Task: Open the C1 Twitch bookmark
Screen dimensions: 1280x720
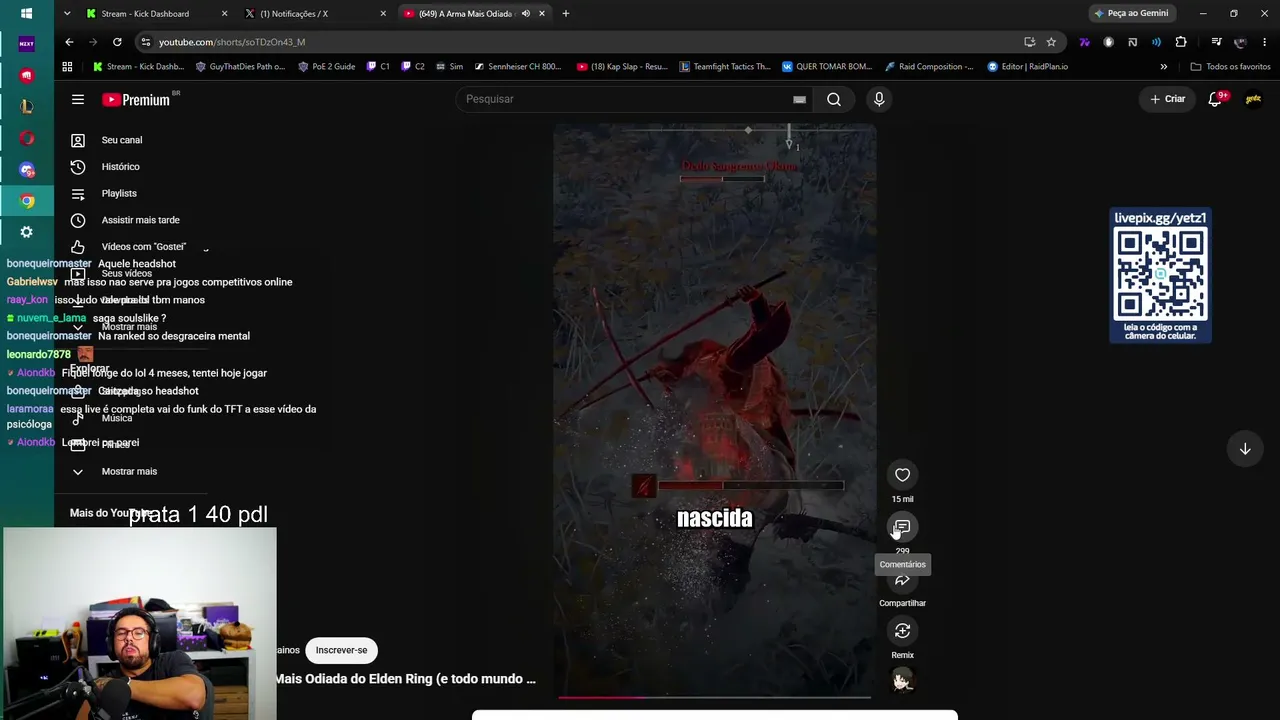Action: 377,67
